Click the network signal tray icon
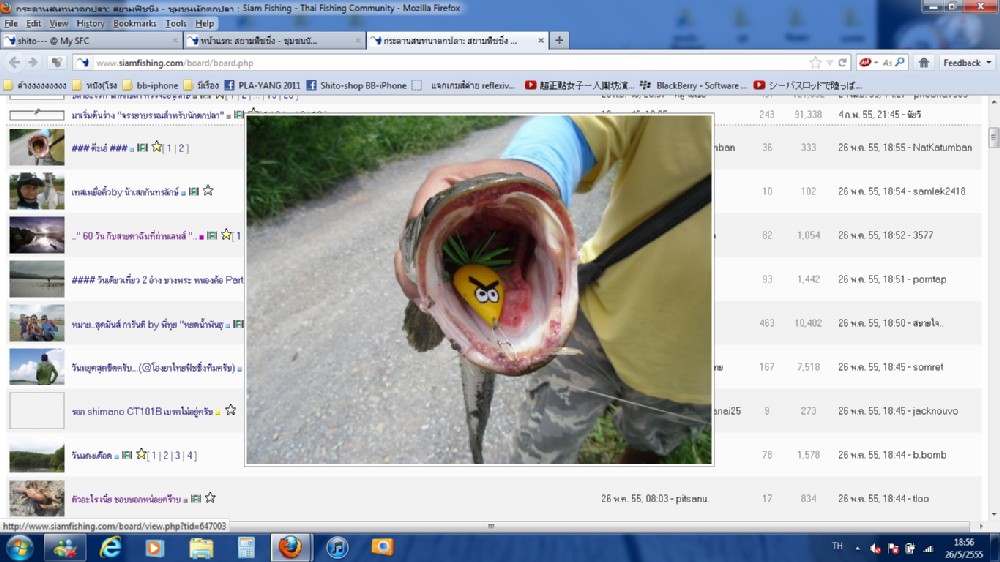 (x=928, y=548)
